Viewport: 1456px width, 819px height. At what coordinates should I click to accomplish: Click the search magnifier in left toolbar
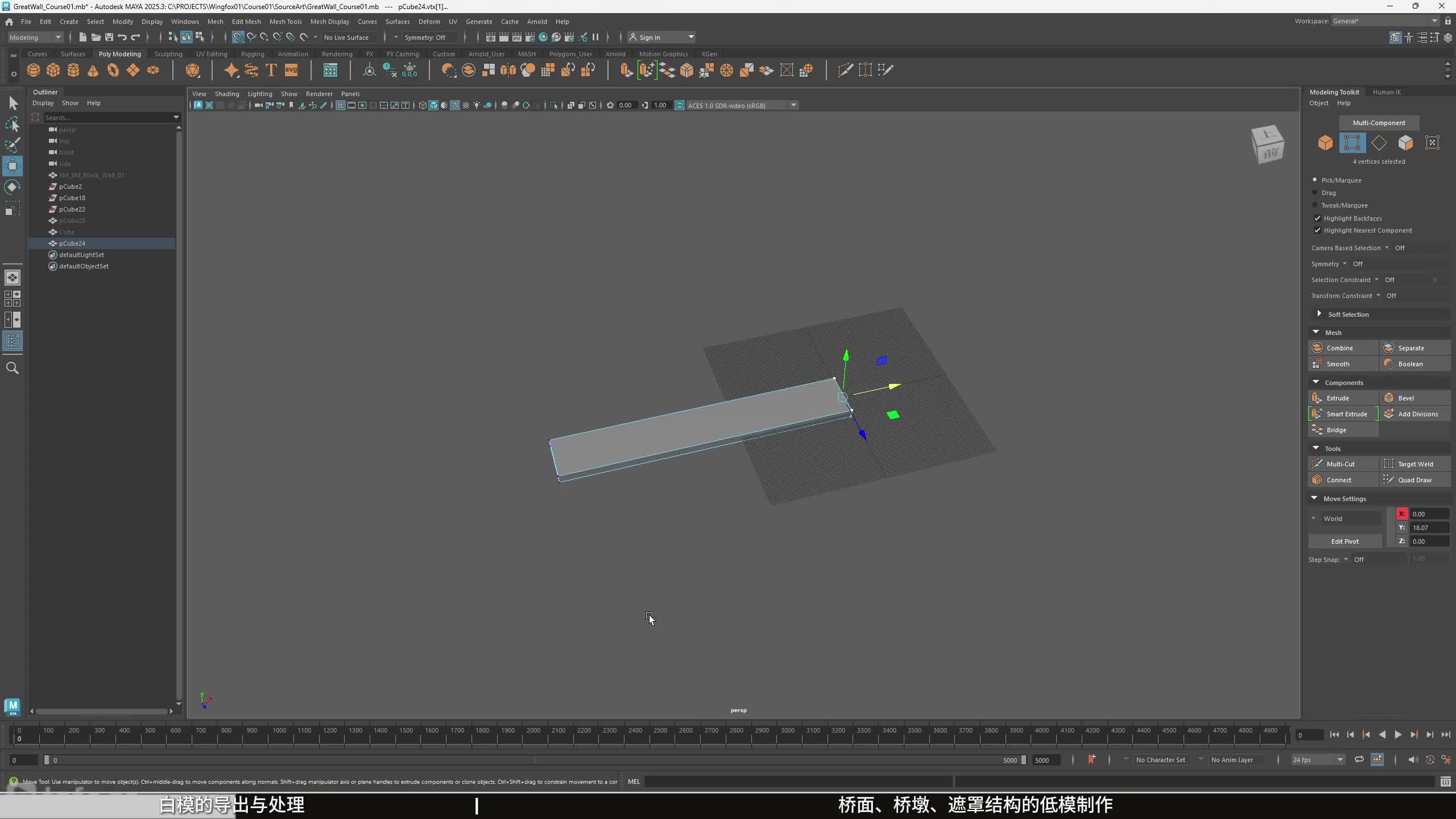point(12,368)
